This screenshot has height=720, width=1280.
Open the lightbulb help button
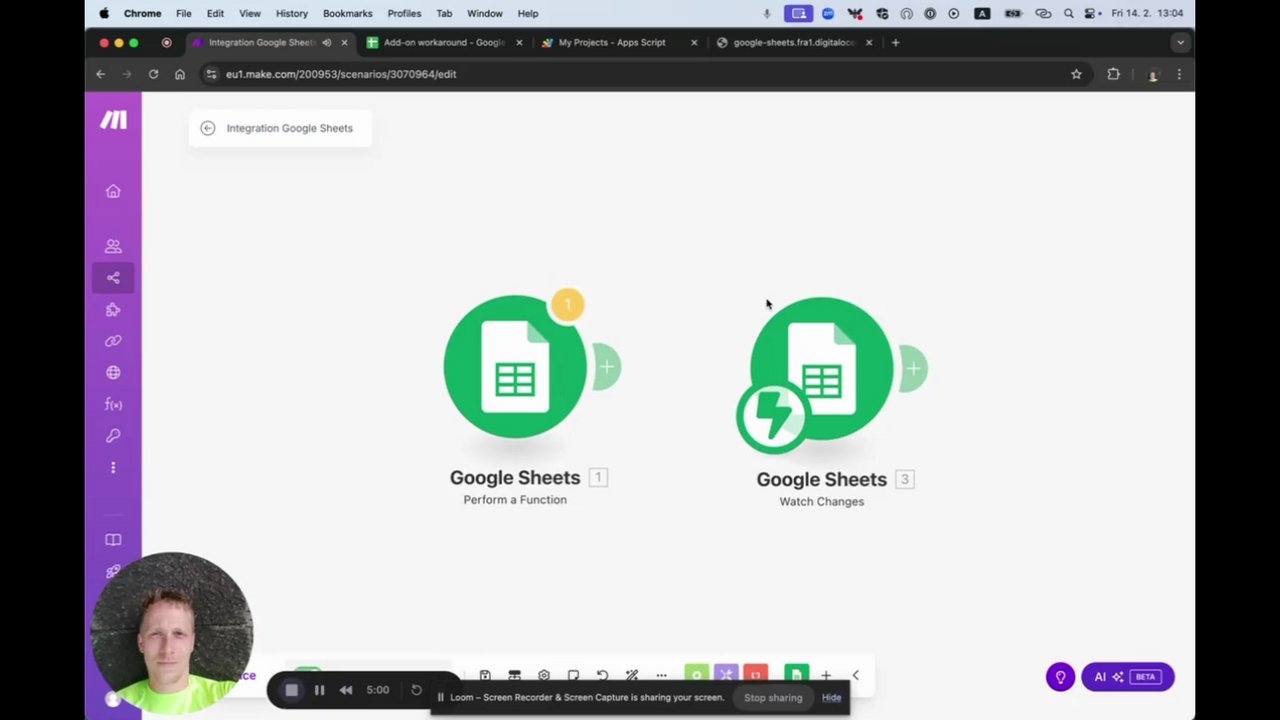[1060, 677]
